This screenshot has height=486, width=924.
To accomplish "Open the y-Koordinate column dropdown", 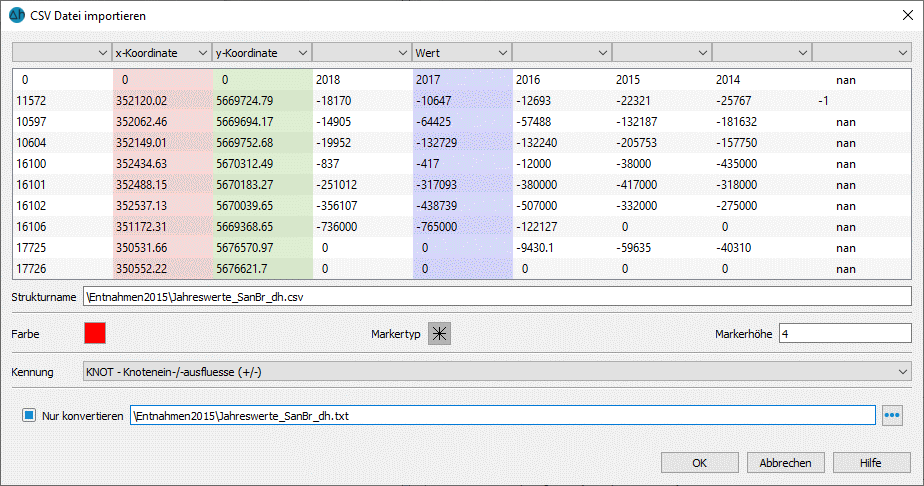I will [x=262, y=53].
